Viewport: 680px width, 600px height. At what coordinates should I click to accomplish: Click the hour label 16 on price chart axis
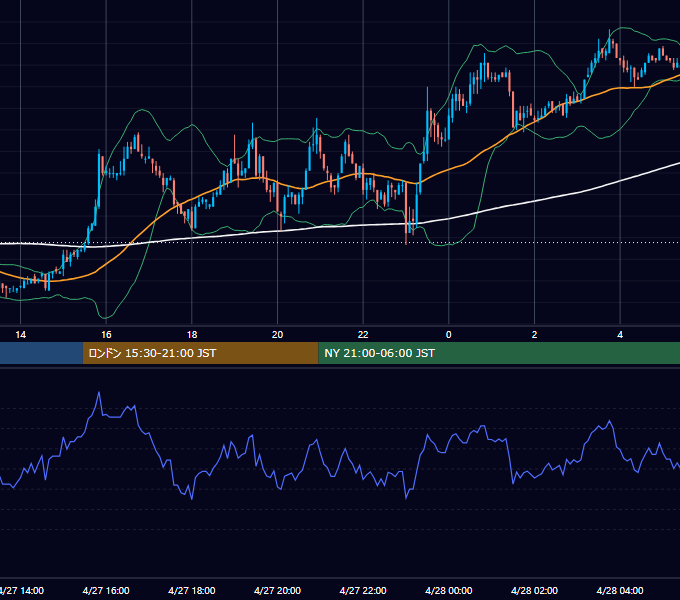click(106, 335)
